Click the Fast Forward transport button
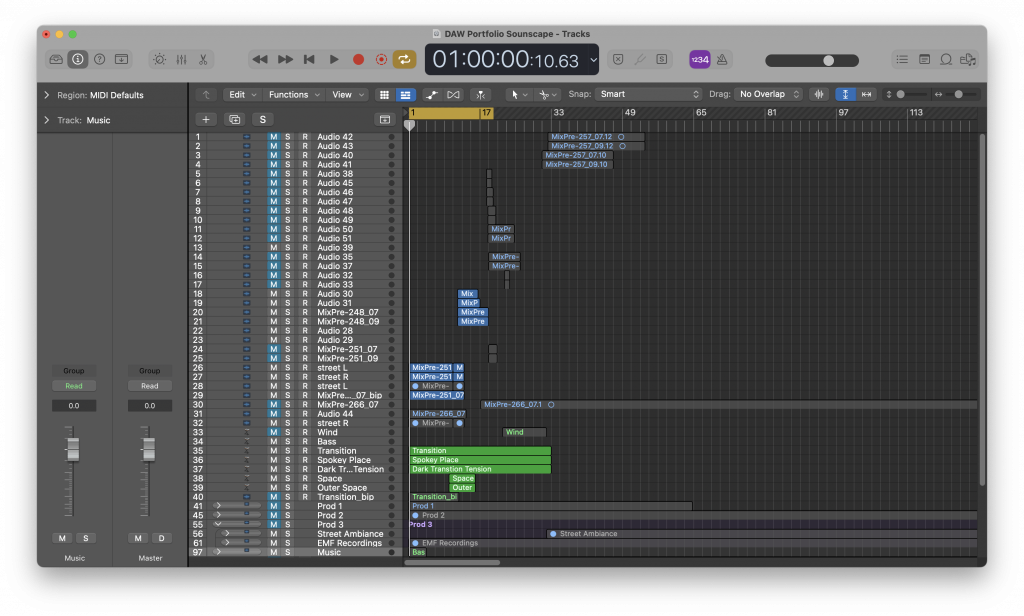Image resolution: width=1024 pixels, height=616 pixels. 285,59
